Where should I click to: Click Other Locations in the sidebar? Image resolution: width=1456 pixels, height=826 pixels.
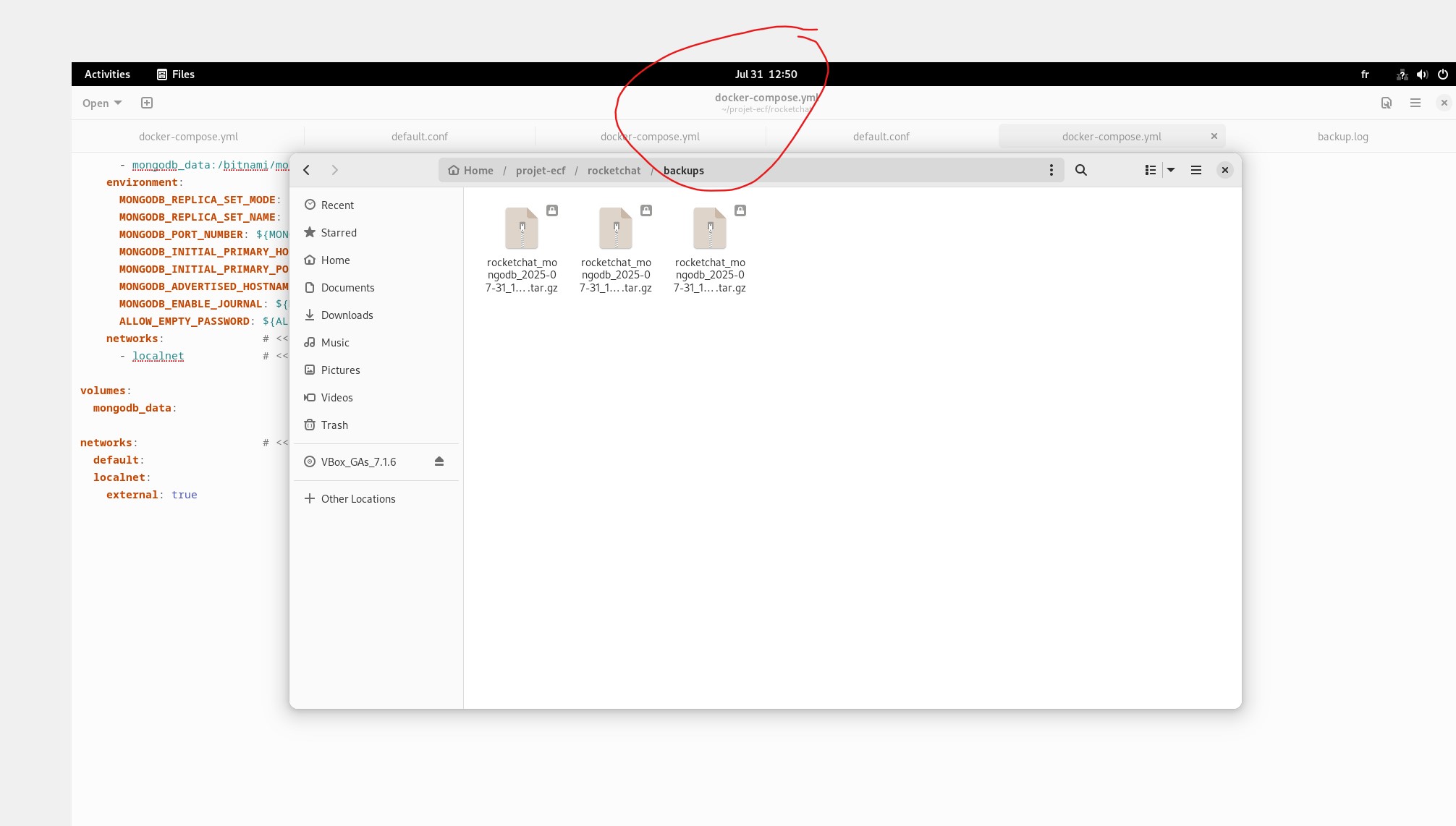pos(357,499)
